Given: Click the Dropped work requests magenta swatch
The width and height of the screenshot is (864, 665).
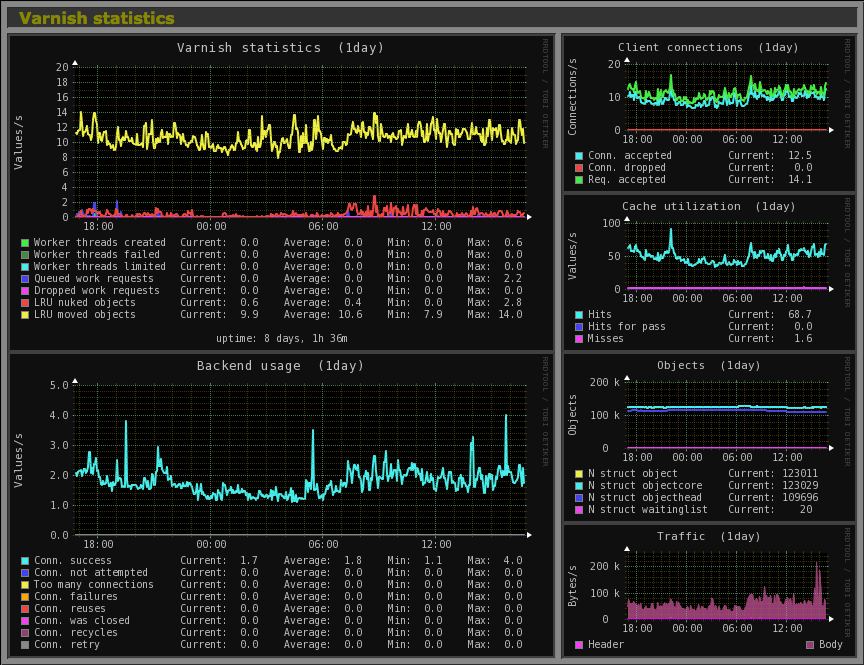Looking at the screenshot, I should [25, 291].
